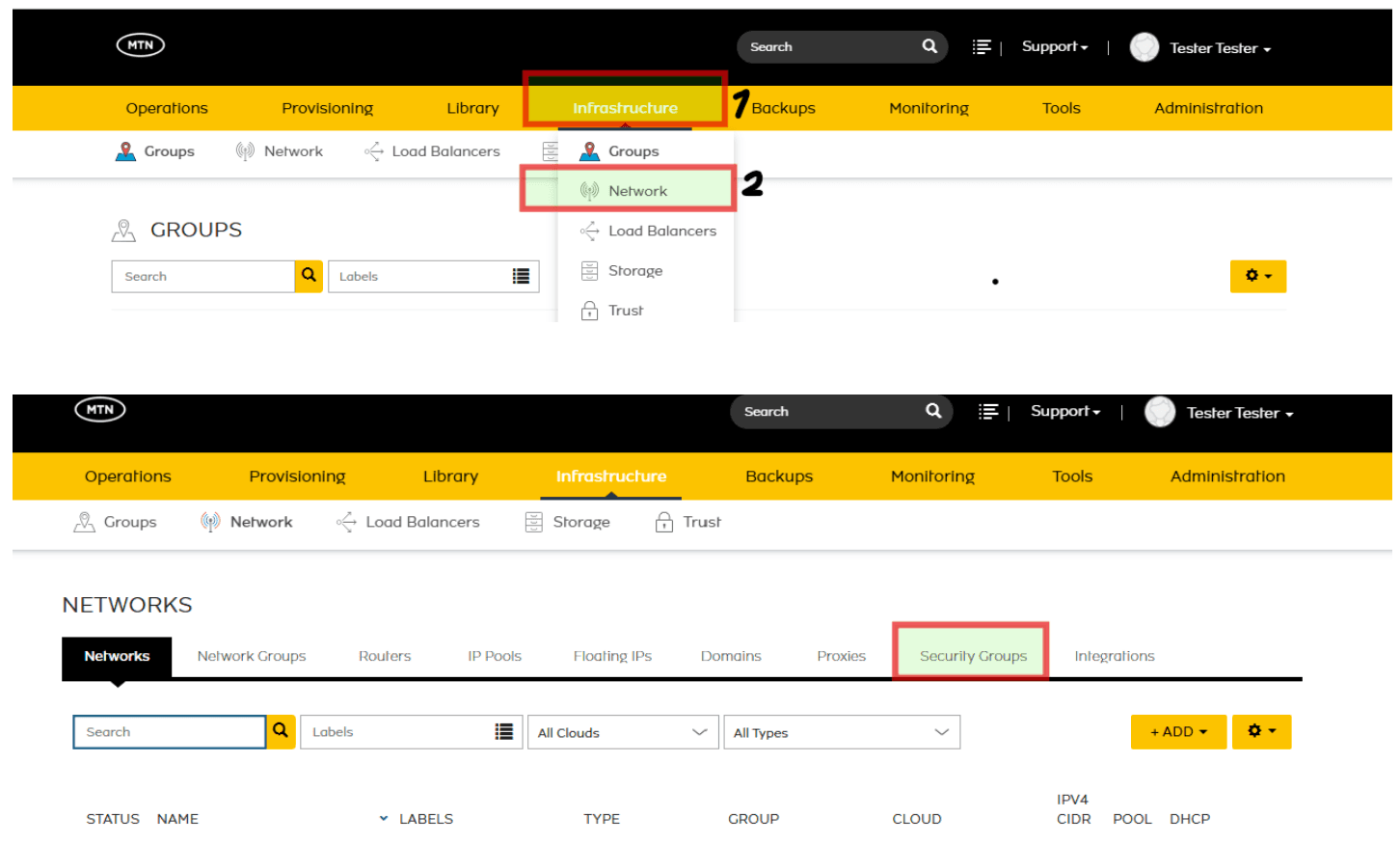1400x844 pixels.
Task: Click the CLOUD column header
Action: [x=917, y=819]
